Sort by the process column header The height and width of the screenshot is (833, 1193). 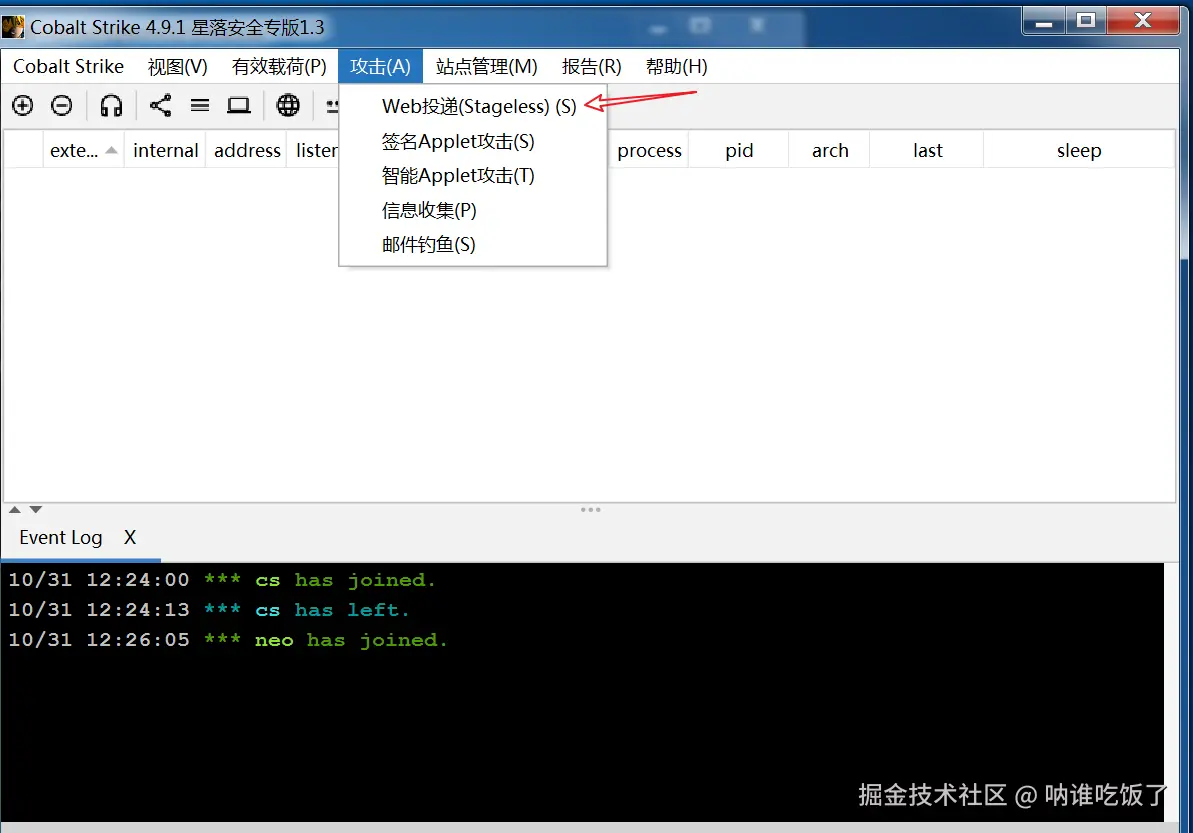point(649,151)
